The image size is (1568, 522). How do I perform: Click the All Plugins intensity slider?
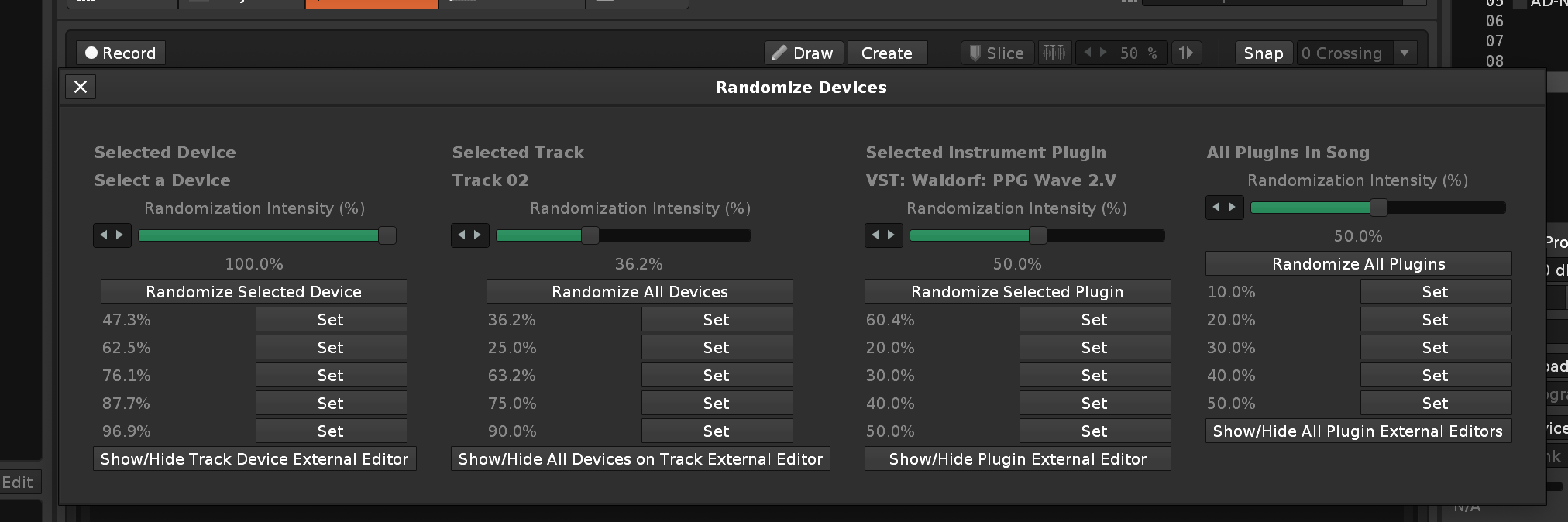click(x=1377, y=208)
